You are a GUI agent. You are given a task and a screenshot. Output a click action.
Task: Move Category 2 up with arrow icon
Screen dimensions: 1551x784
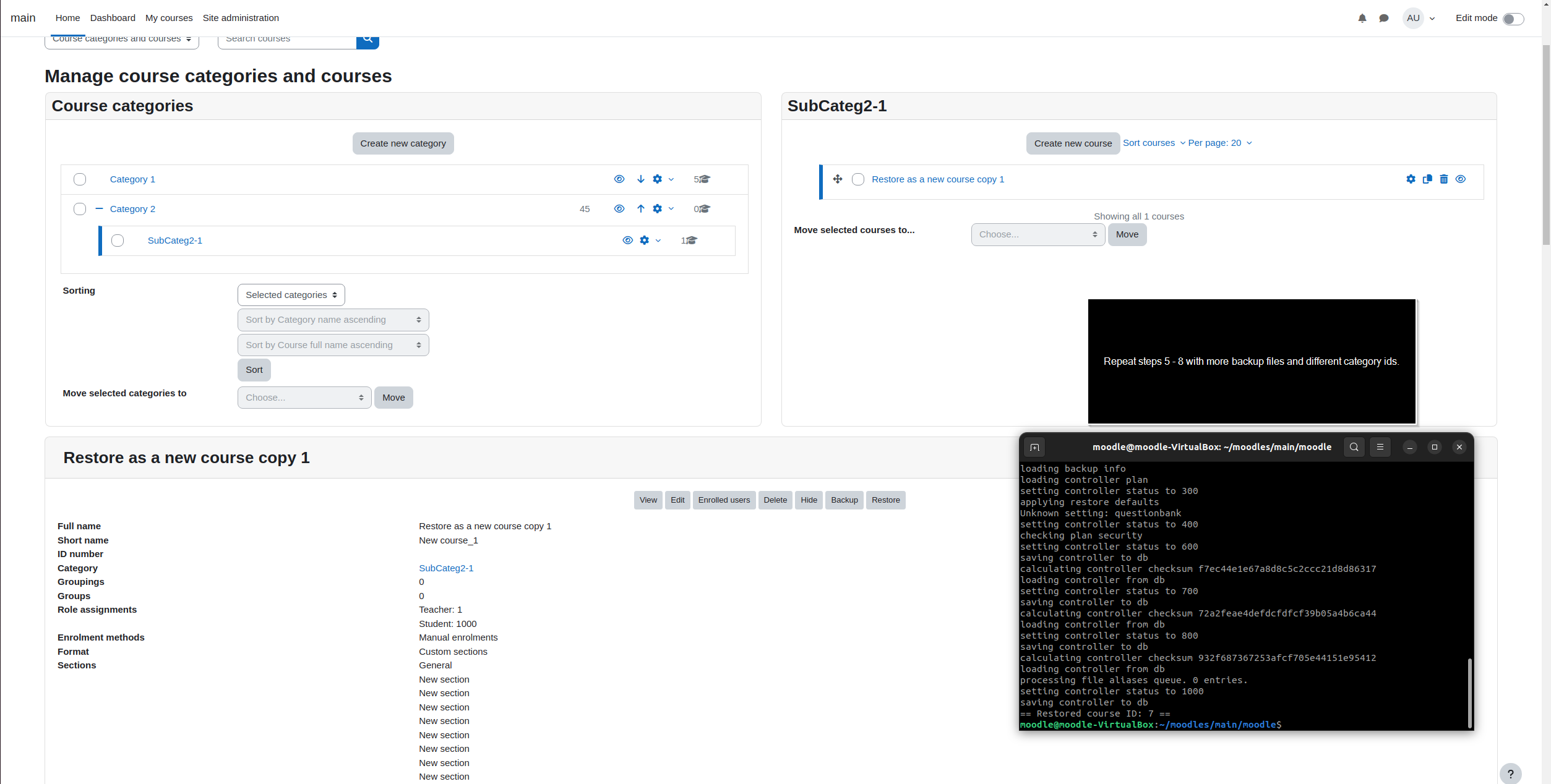[640, 209]
